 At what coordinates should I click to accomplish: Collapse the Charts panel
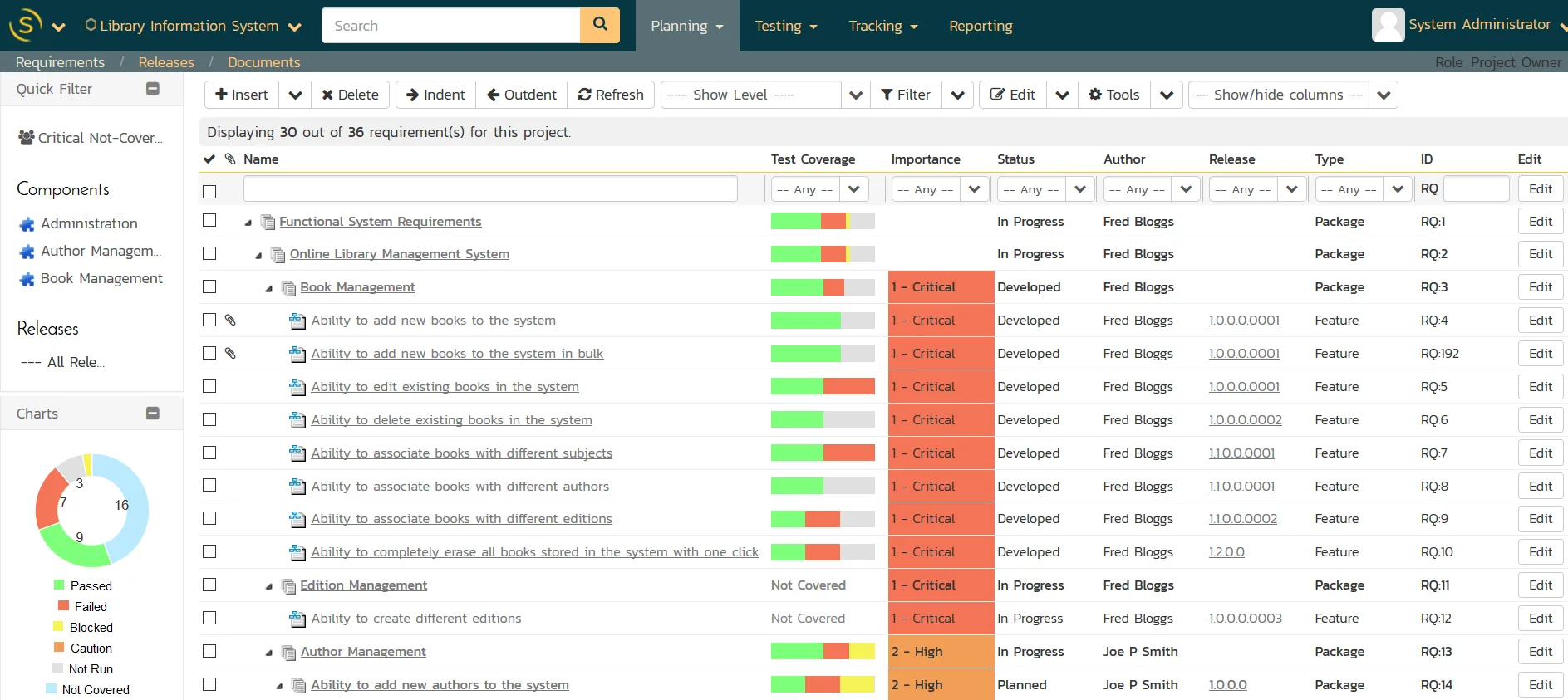(153, 413)
